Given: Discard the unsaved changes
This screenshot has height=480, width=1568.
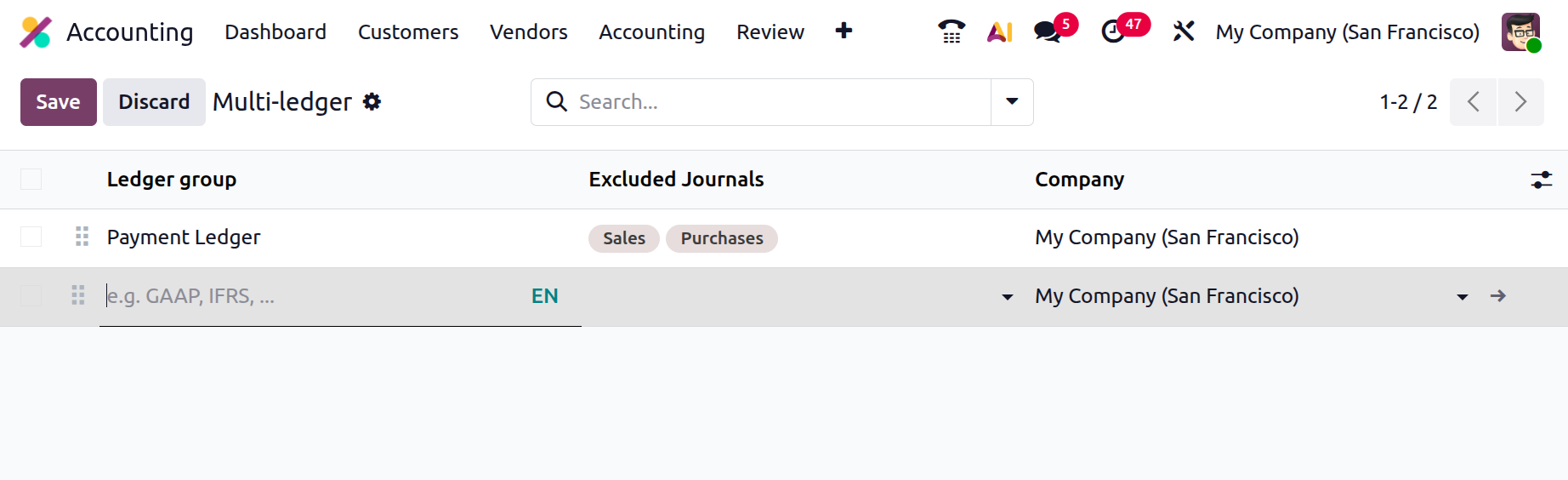Looking at the screenshot, I should (x=154, y=102).
